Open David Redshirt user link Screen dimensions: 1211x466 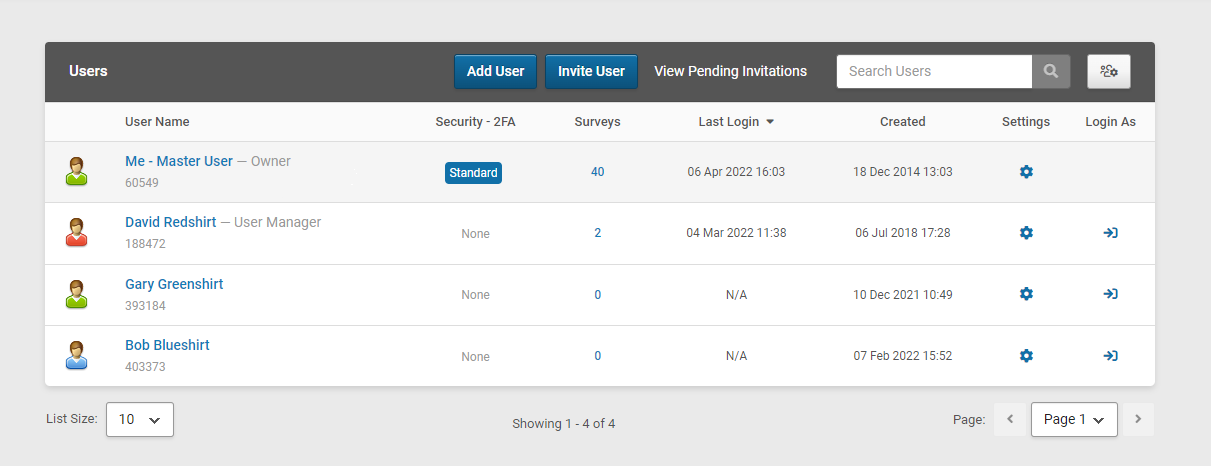point(170,222)
